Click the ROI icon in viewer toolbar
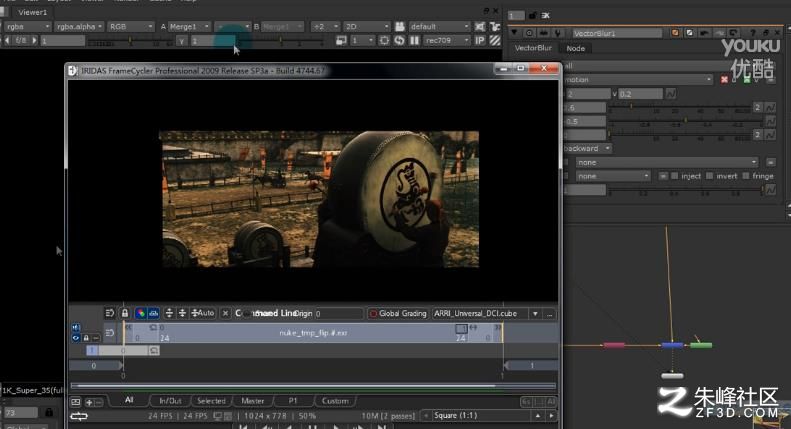This screenshot has height=429, width=791. pos(384,40)
